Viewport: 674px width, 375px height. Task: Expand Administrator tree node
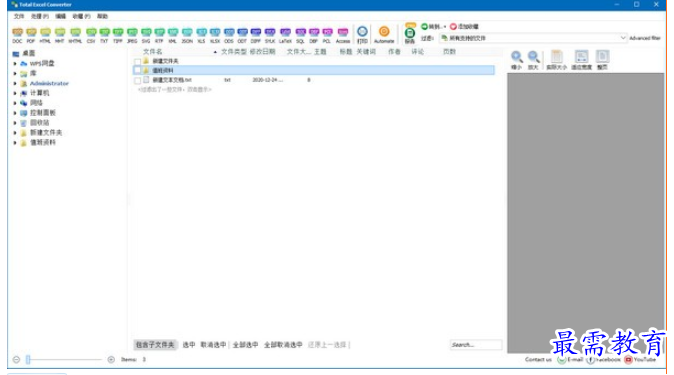pyautogui.click(x=15, y=83)
